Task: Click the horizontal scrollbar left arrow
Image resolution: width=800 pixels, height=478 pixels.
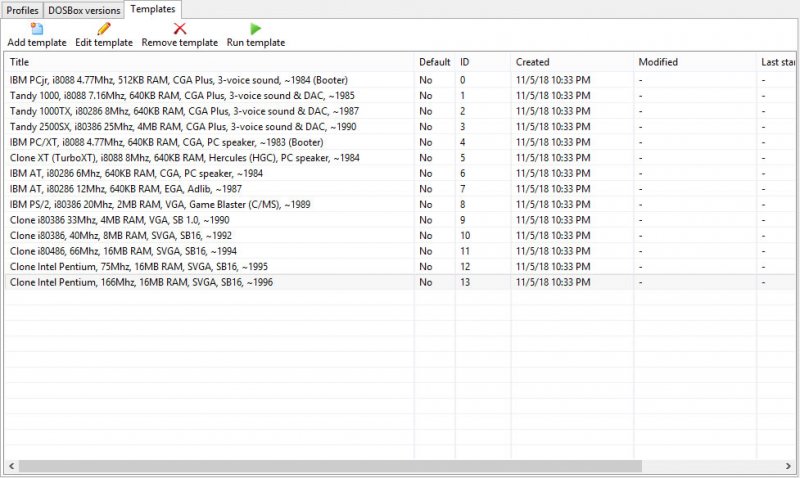Action: pos(11,466)
